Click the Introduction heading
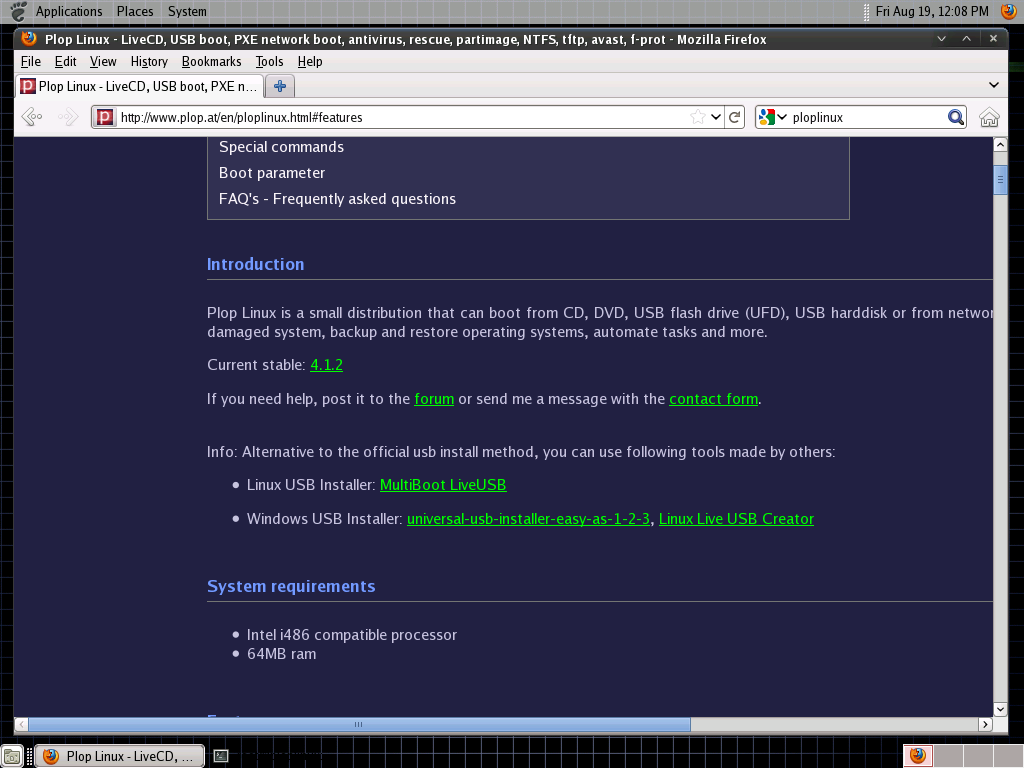1024x768 pixels. click(x=255, y=264)
